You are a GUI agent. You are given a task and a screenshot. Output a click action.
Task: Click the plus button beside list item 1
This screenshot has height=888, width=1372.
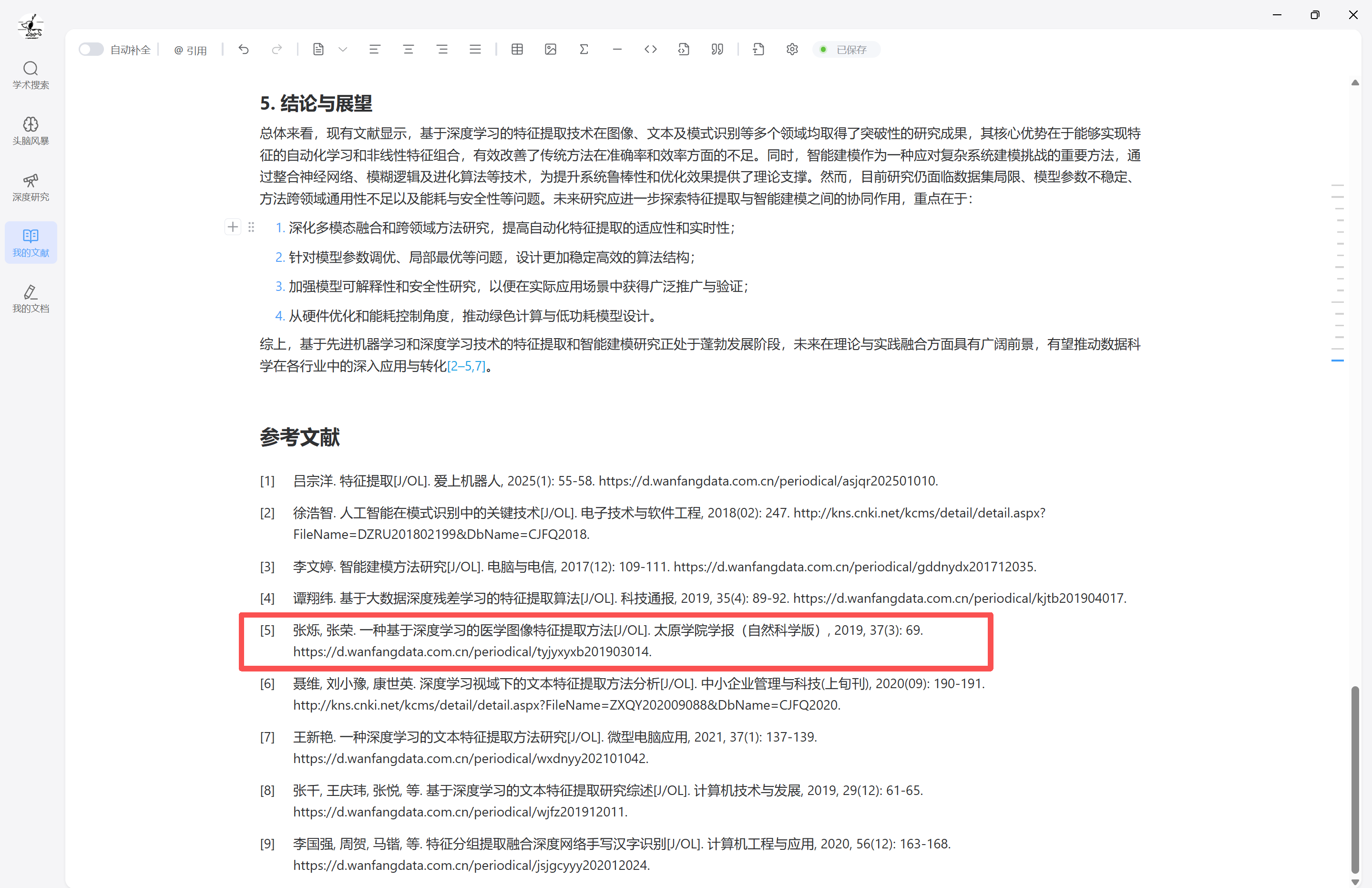[x=233, y=227]
